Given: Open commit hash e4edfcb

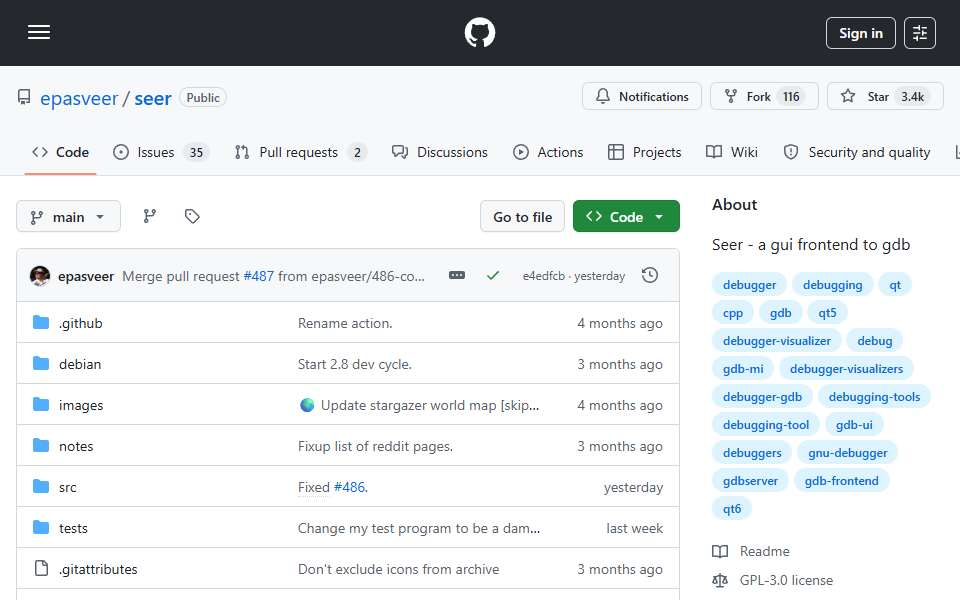Looking at the screenshot, I should (544, 276).
